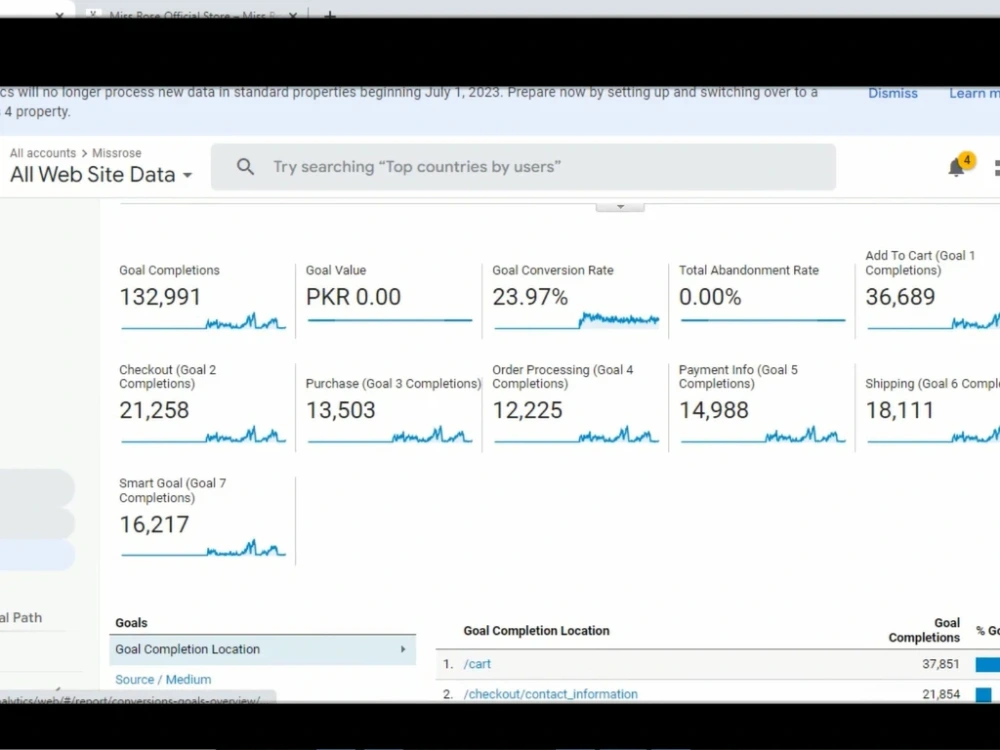Screen dimensions: 1000x750
Task: Open Learn more link in banner
Action: point(974,93)
